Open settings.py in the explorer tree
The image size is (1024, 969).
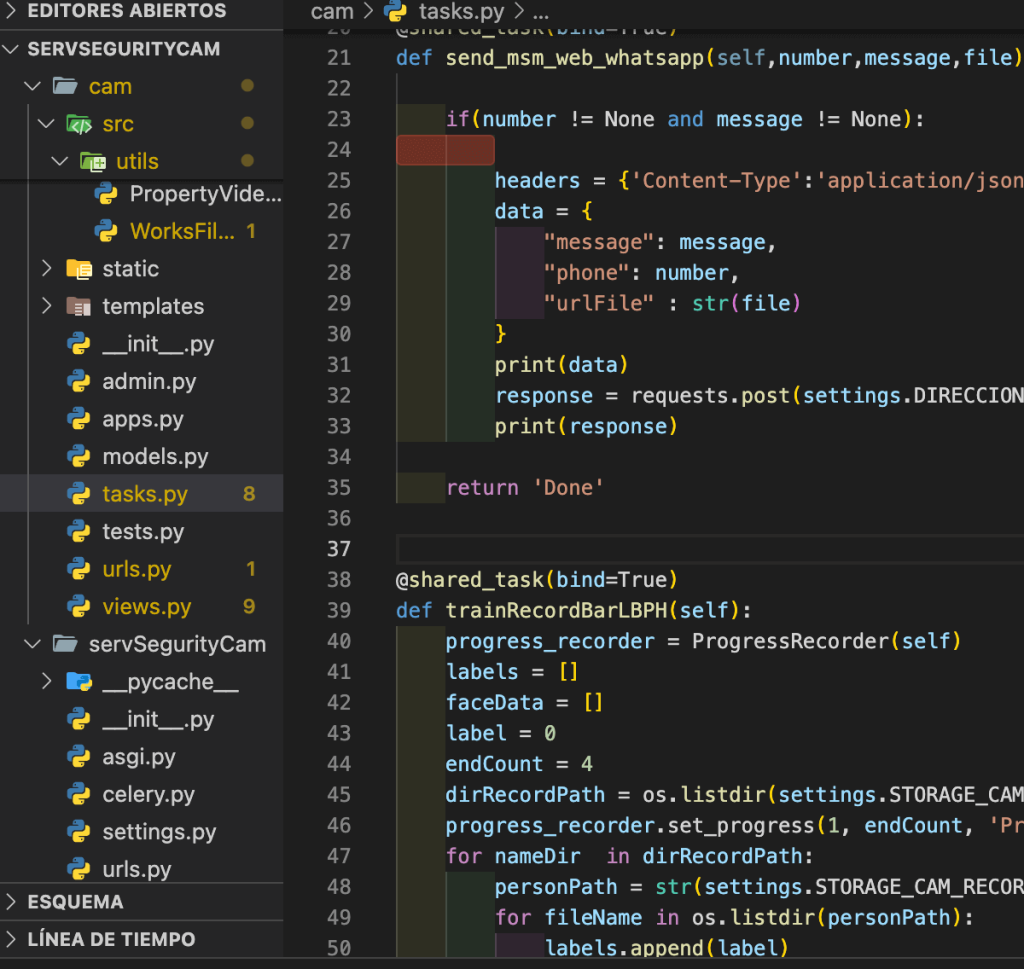point(159,832)
